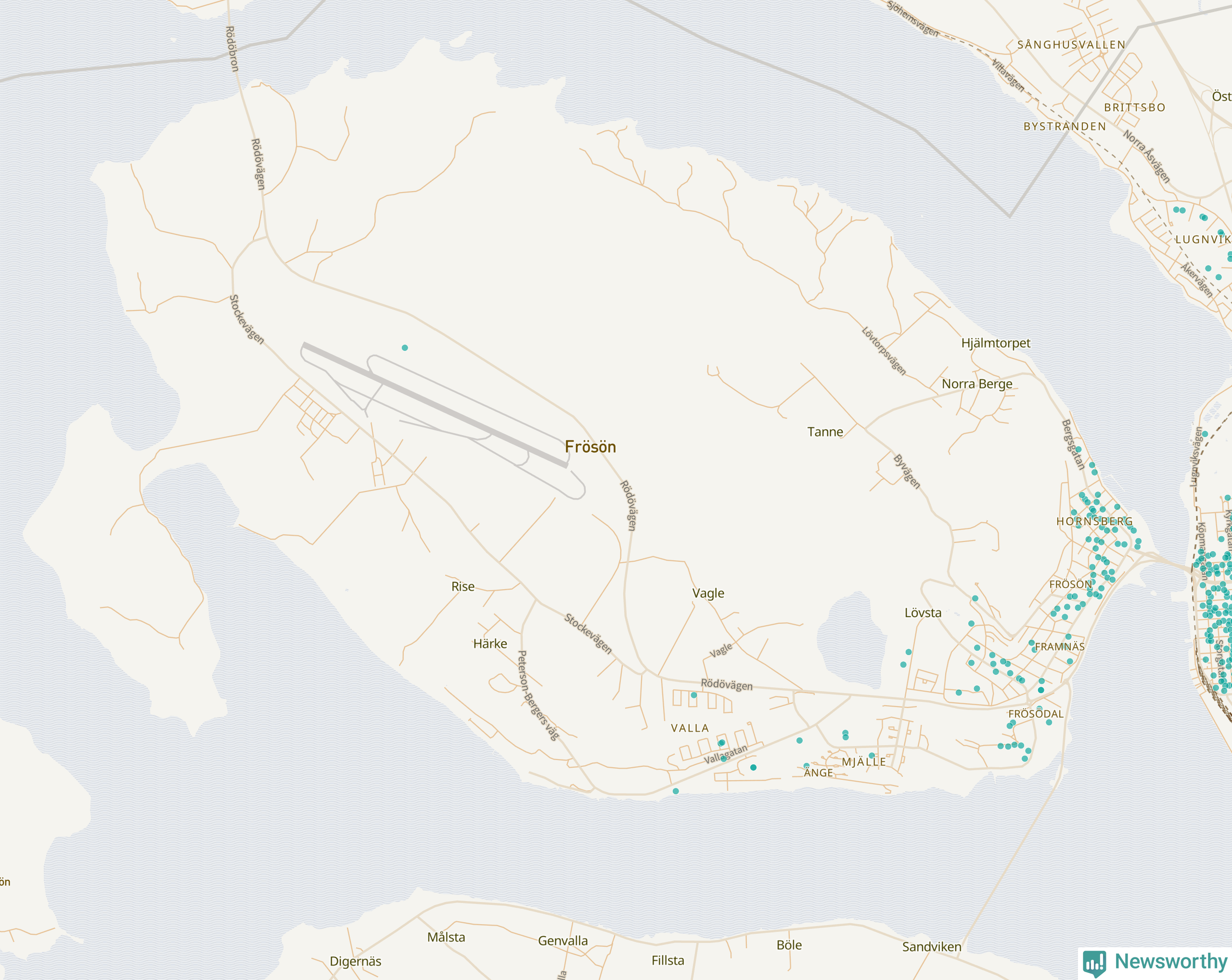Screen dimensions: 1232x980
Task: Click the Vagle village label
Action: 708,593
